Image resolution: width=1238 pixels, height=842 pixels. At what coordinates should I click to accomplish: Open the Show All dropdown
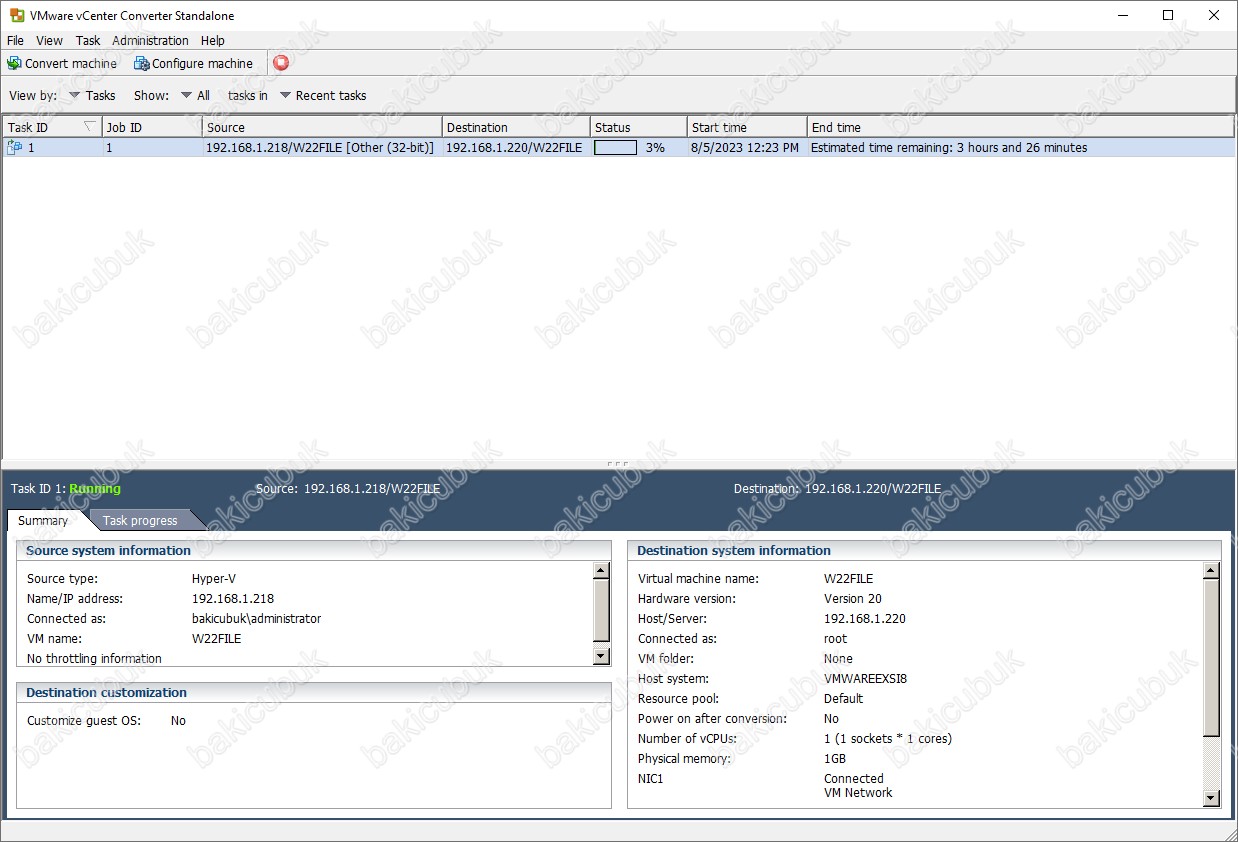coord(195,96)
